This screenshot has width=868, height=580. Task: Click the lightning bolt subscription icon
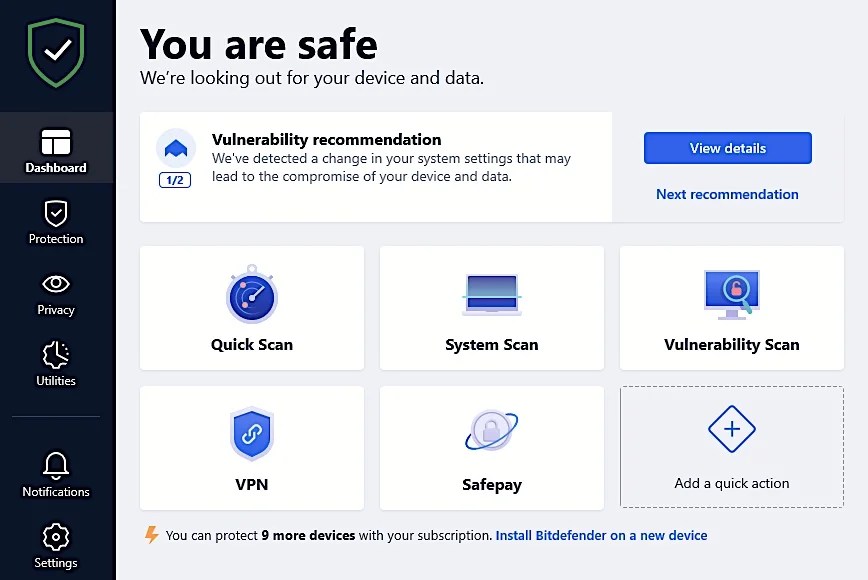tap(152, 535)
